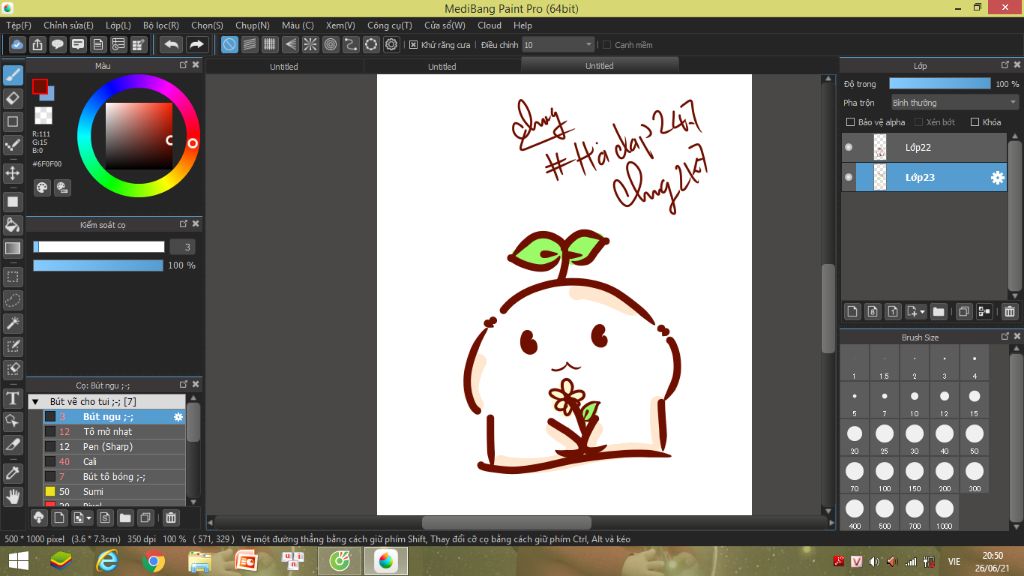
Task: Open Chỉnh sửa(E) menu
Action: pos(68,25)
